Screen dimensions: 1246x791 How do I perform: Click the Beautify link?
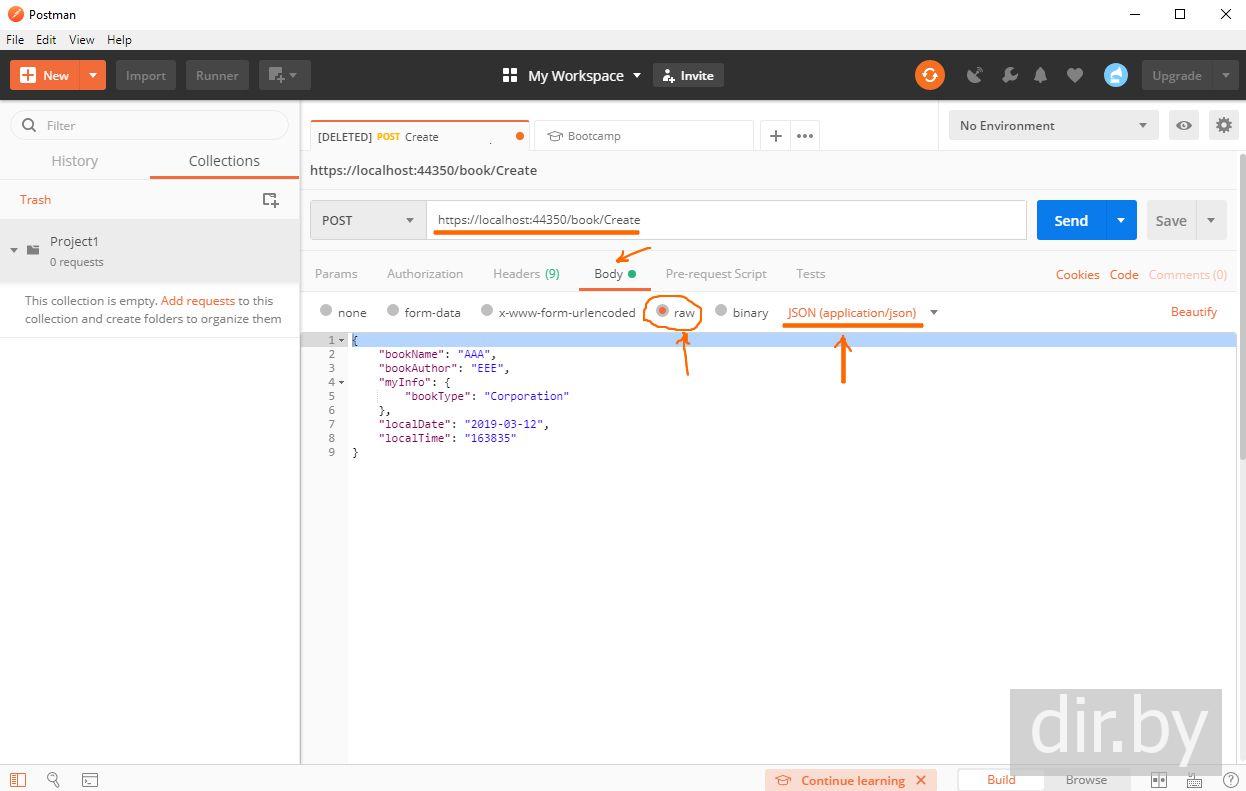pos(1193,312)
